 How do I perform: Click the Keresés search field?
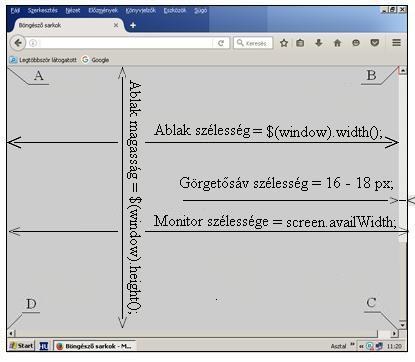pos(253,43)
